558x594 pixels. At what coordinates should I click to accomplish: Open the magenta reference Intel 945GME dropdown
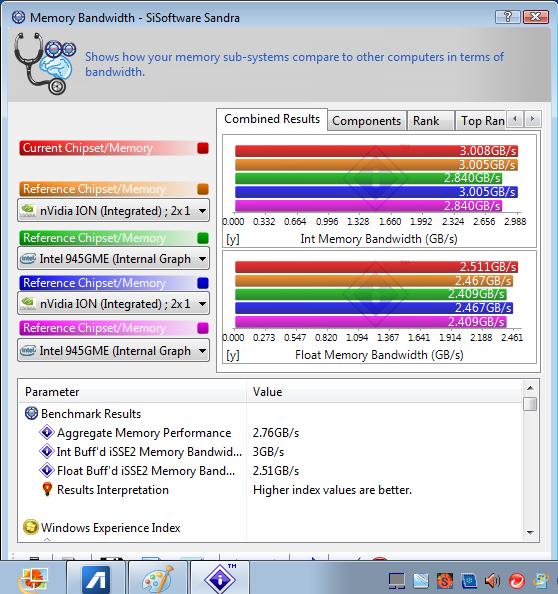click(113, 351)
